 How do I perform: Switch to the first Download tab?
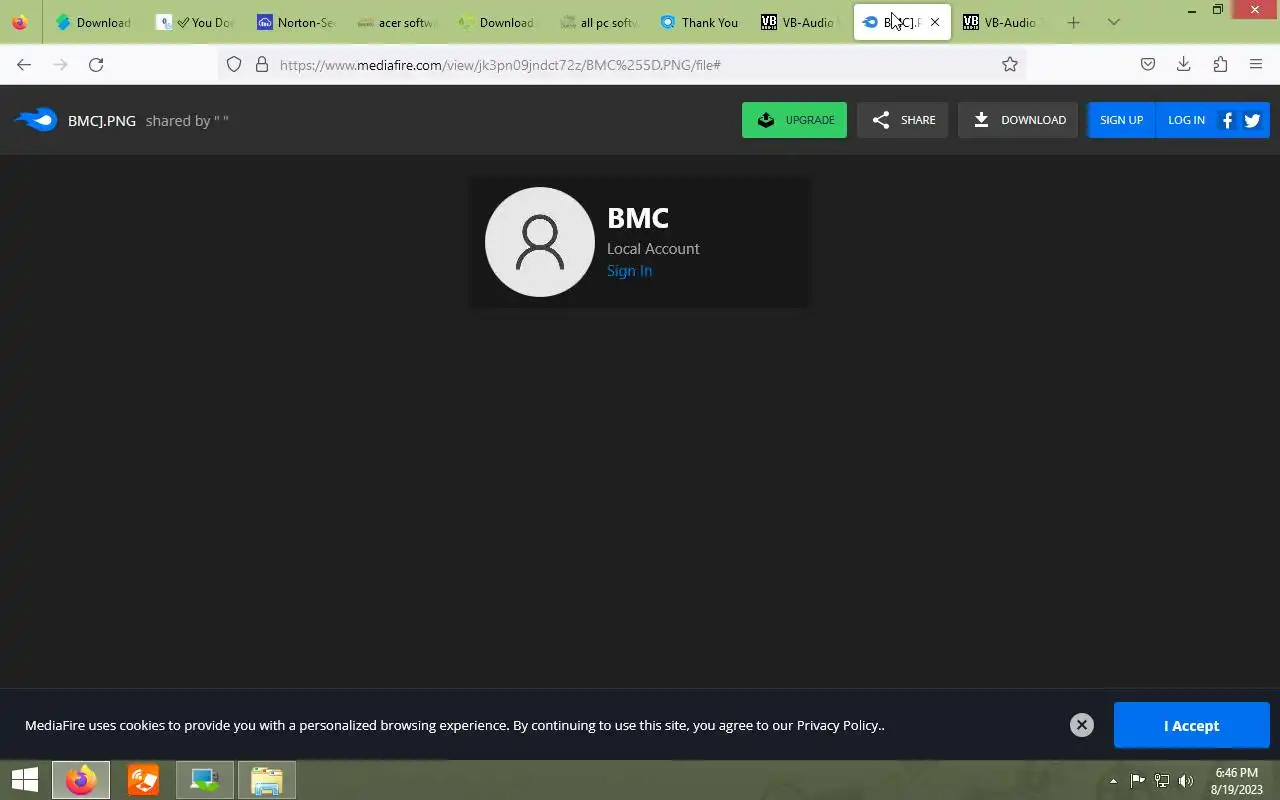(x=94, y=22)
